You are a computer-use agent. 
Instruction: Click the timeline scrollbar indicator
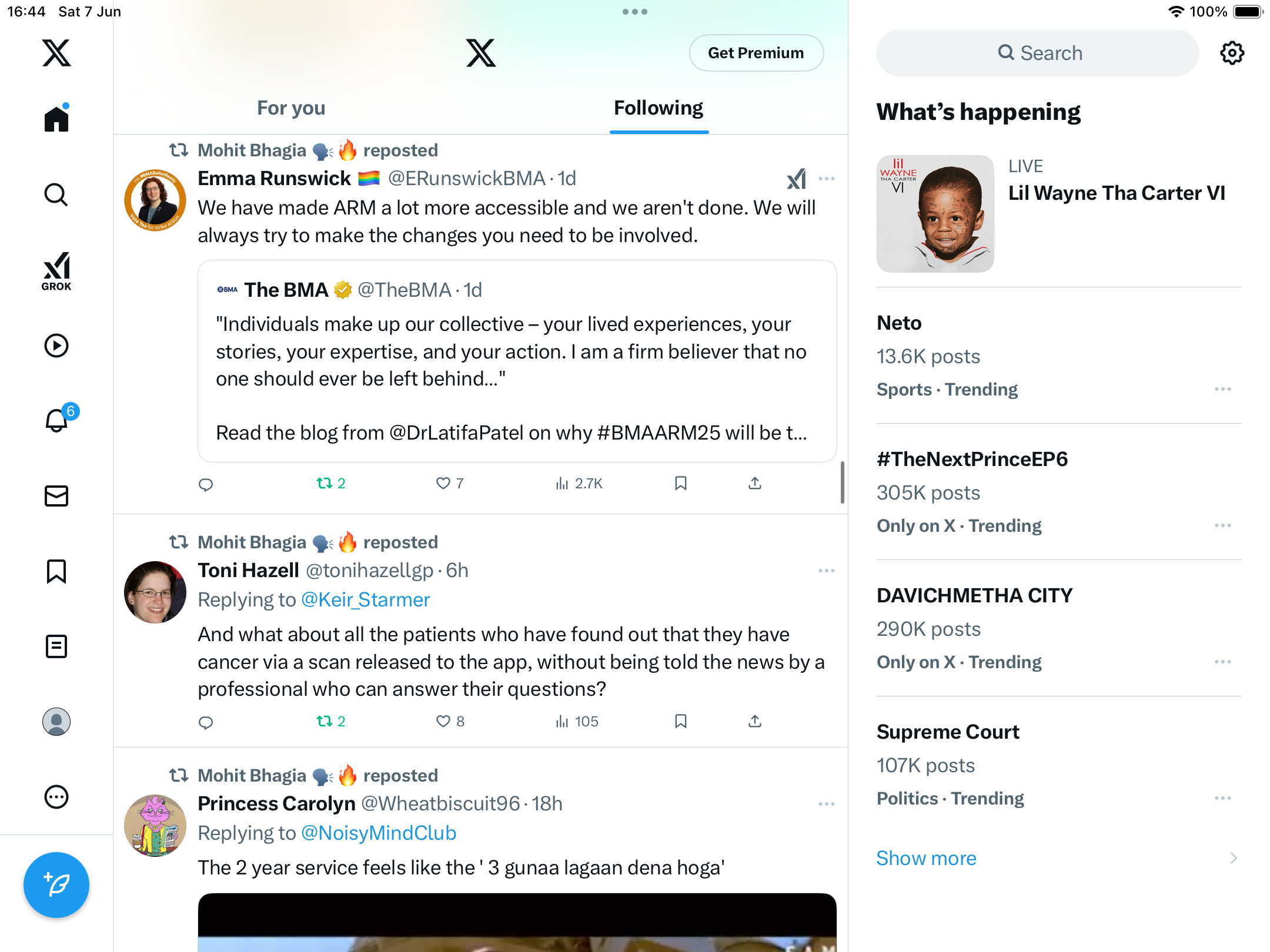click(x=842, y=482)
